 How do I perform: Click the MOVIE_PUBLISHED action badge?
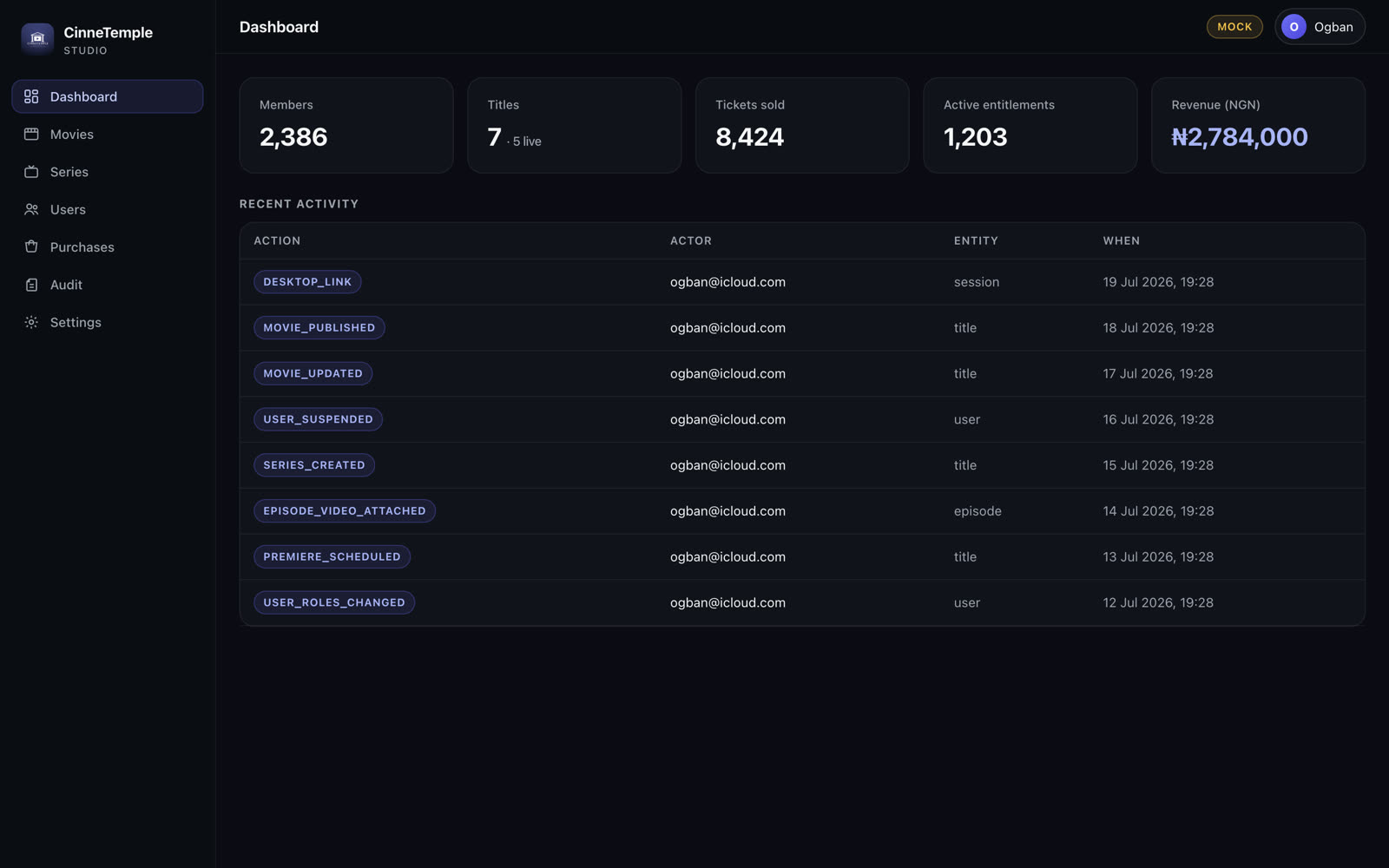point(319,327)
